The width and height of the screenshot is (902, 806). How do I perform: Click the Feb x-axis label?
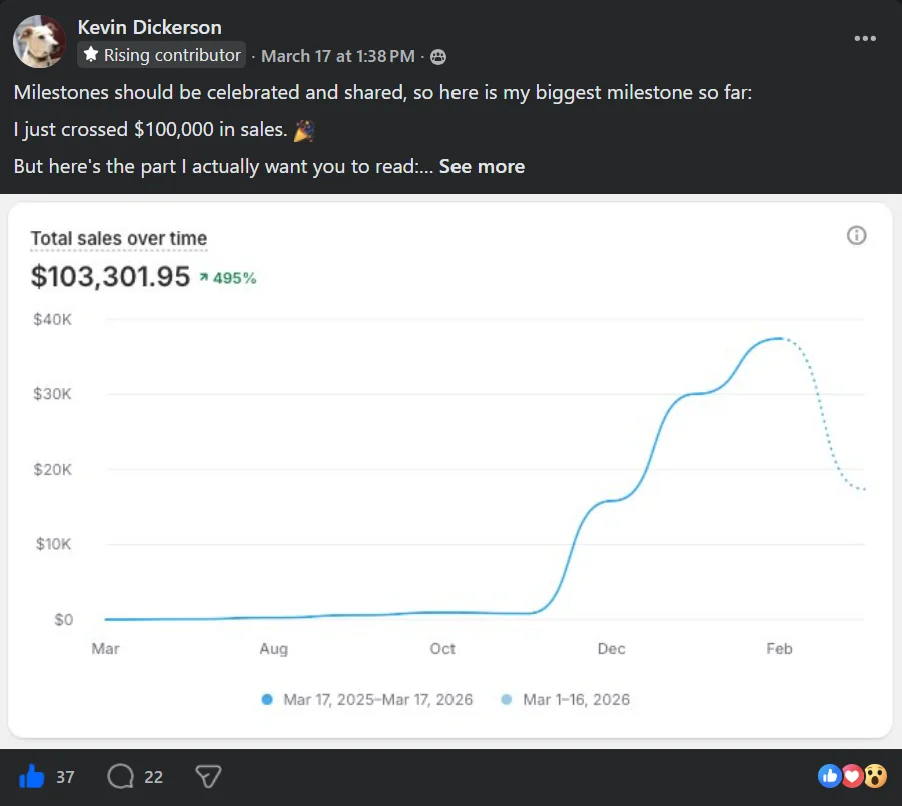point(779,649)
